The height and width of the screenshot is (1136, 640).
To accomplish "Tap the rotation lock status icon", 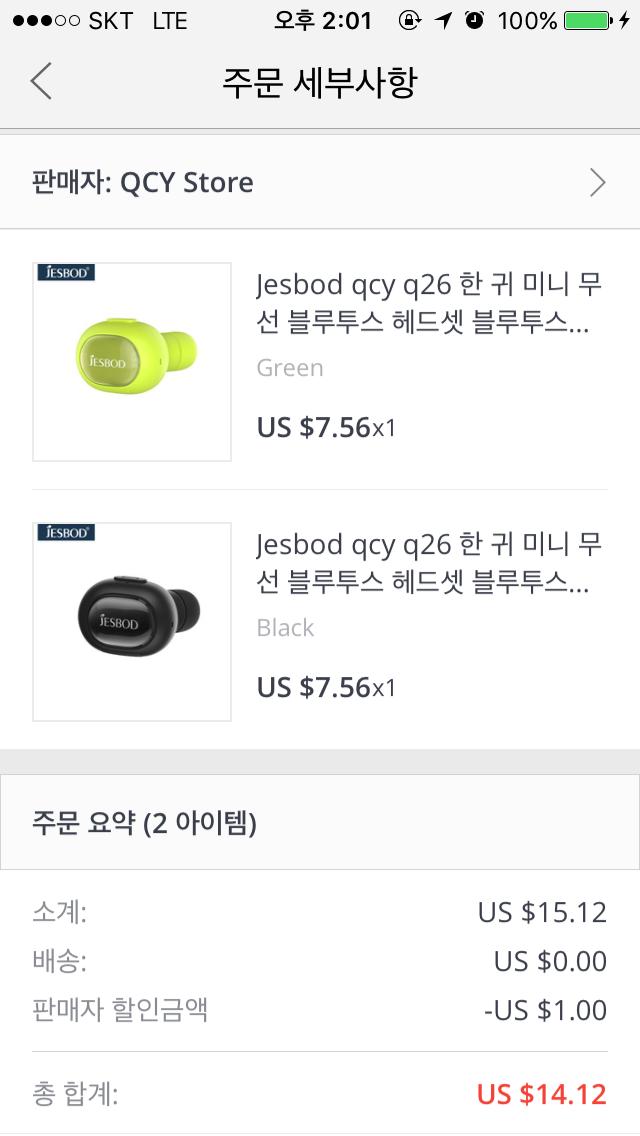I will (409, 21).
